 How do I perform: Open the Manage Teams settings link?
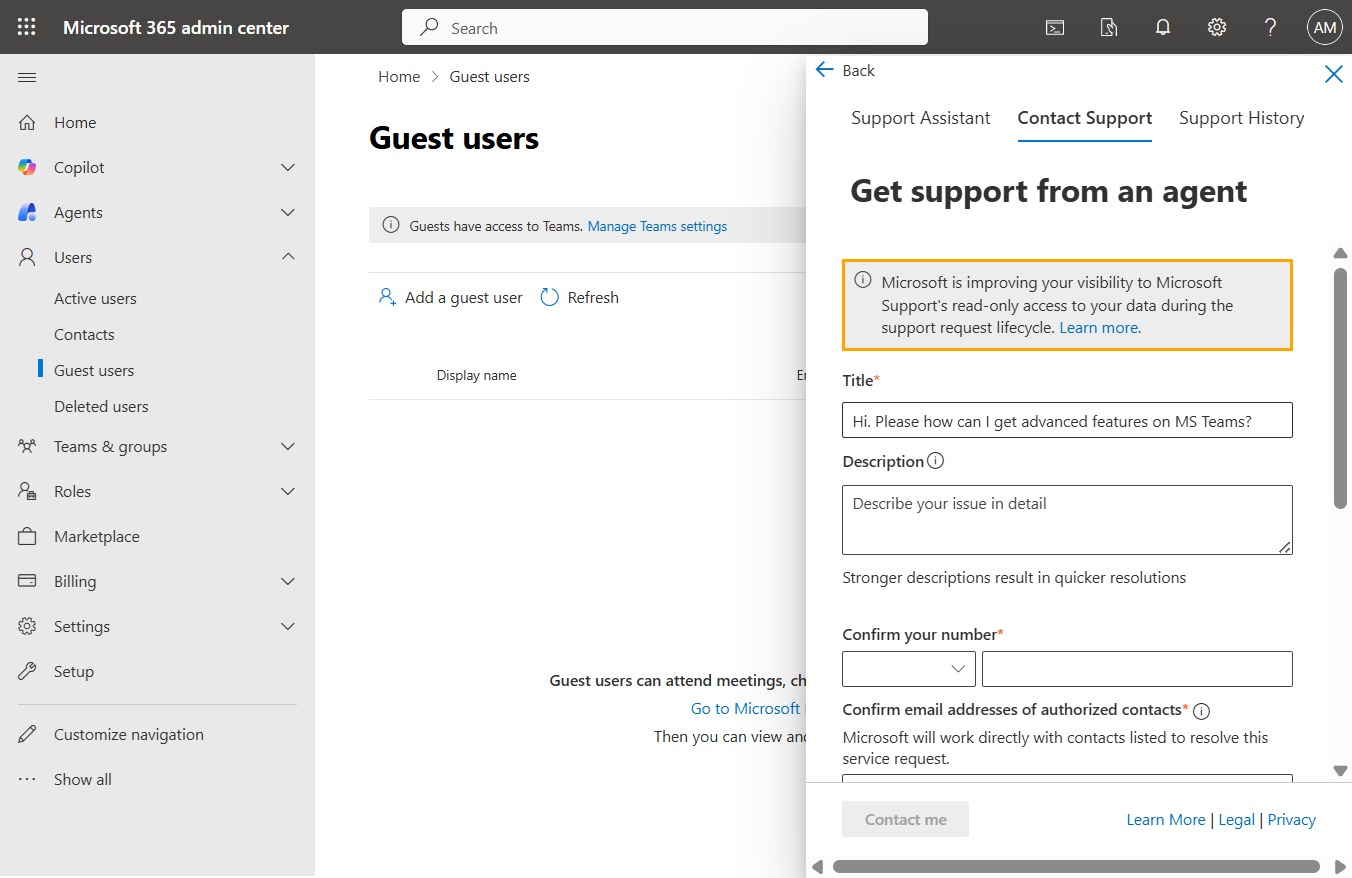[657, 226]
